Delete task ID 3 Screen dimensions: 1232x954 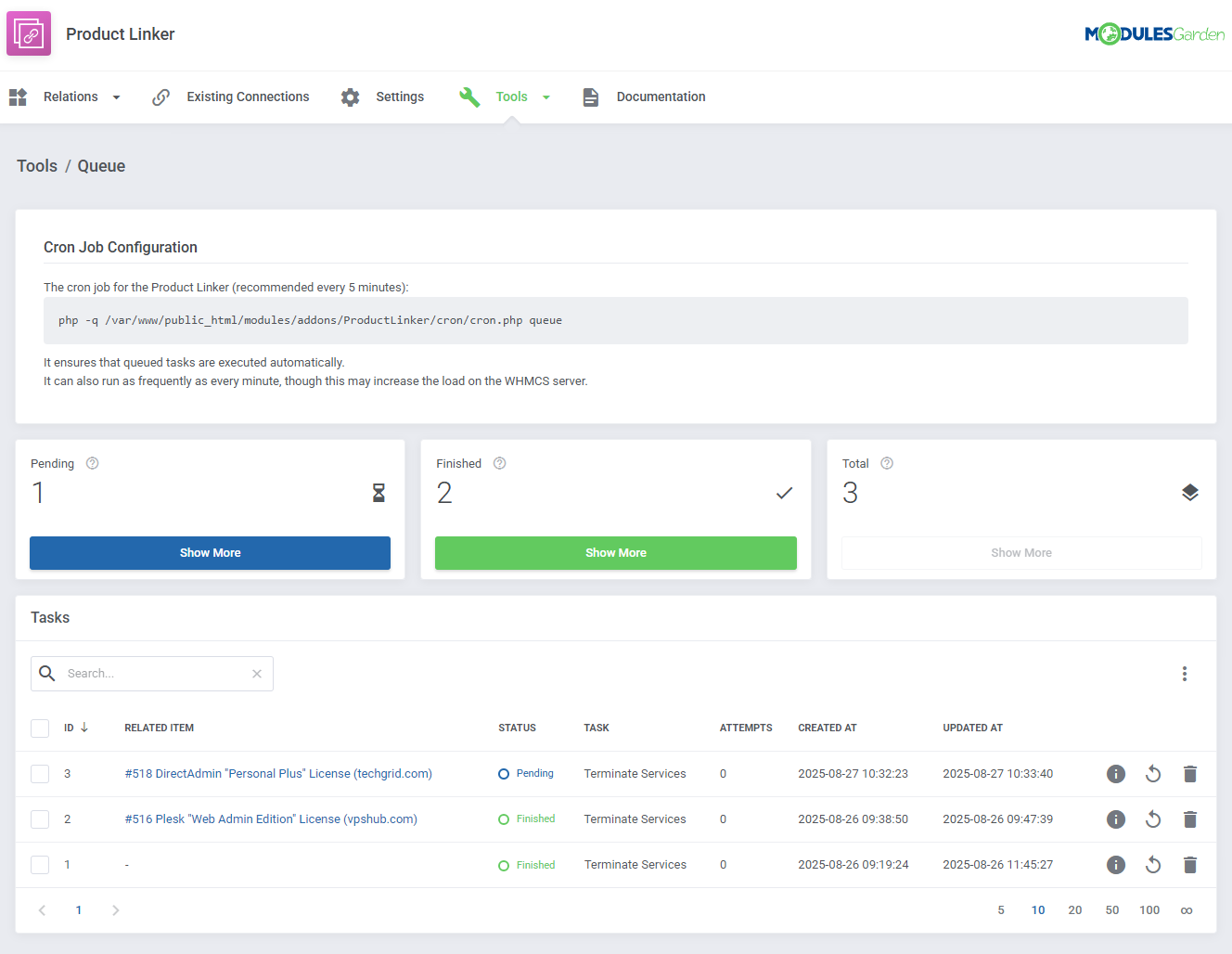(x=1190, y=774)
